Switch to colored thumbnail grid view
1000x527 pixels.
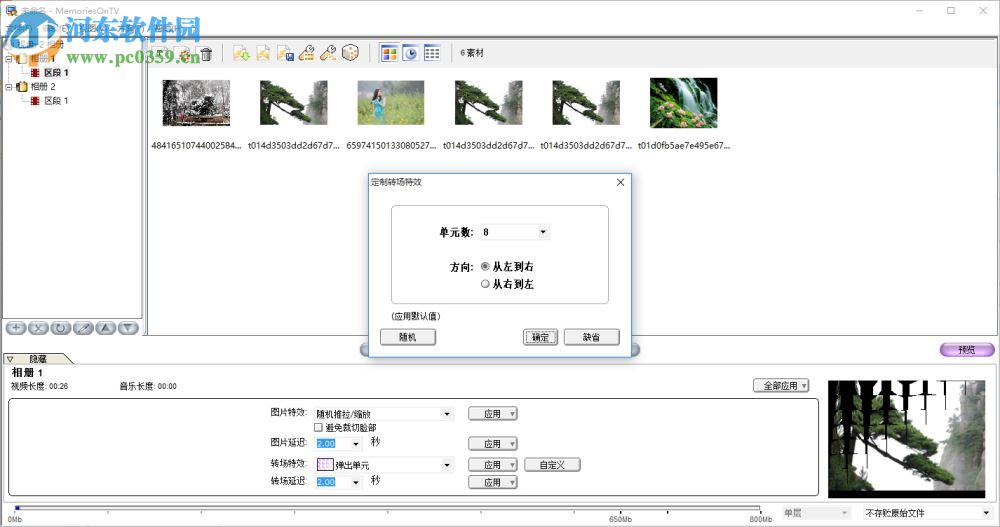tap(389, 54)
